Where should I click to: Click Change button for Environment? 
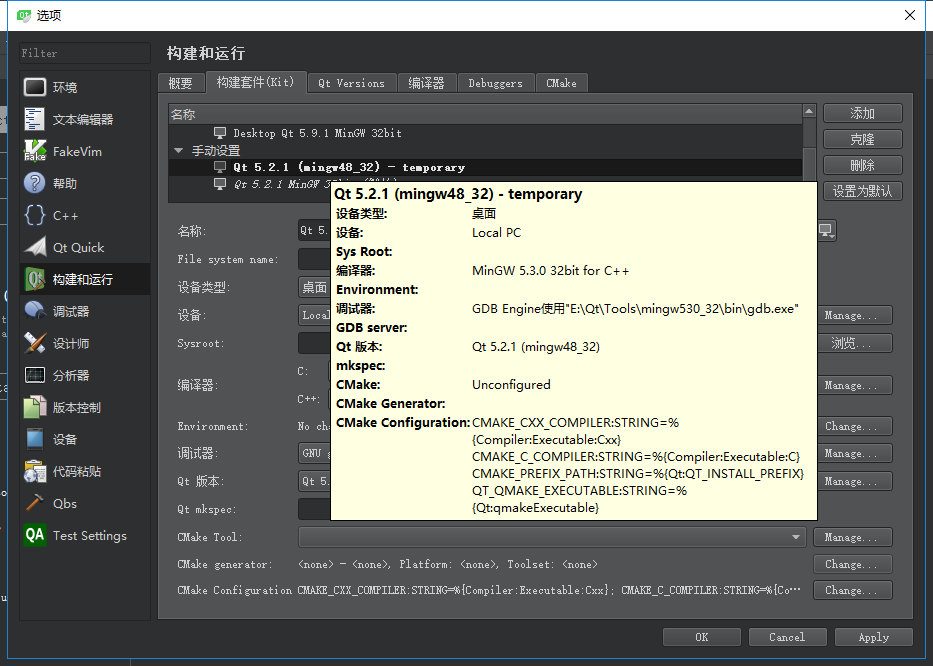(x=853, y=426)
